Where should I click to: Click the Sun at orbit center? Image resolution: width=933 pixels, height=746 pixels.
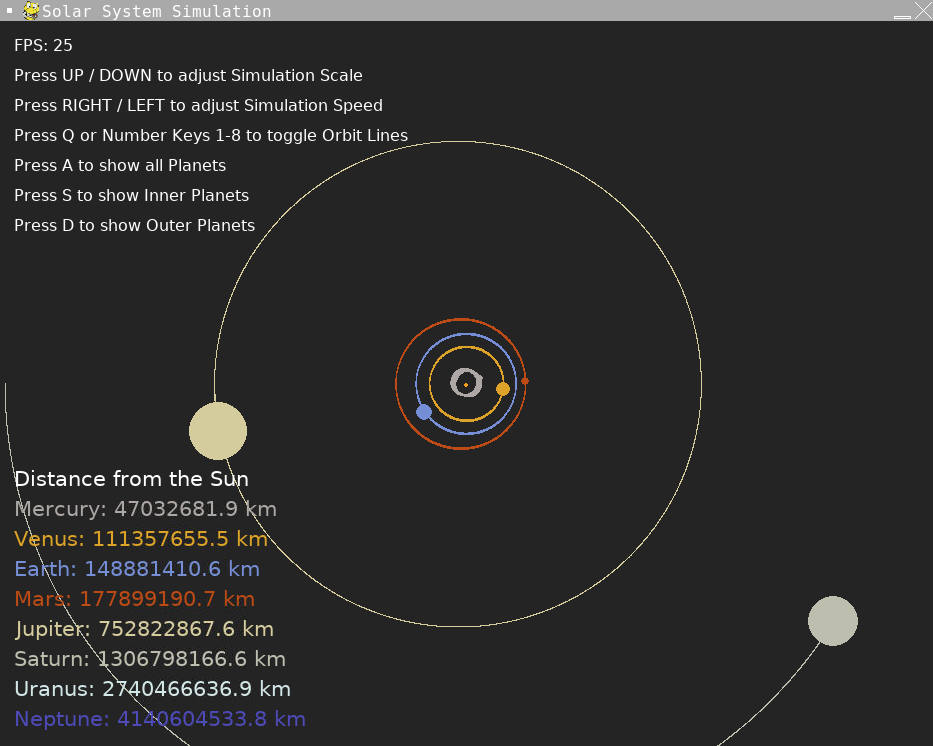coord(466,385)
